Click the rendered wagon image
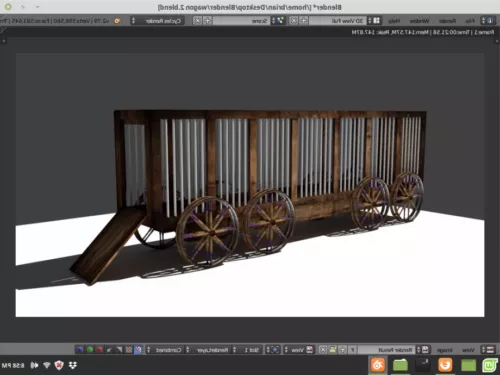This screenshot has height=375, width=500. (250, 185)
